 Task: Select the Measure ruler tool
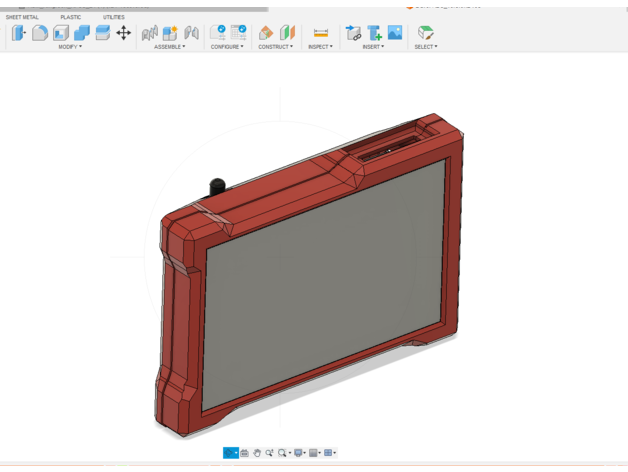click(x=320, y=33)
